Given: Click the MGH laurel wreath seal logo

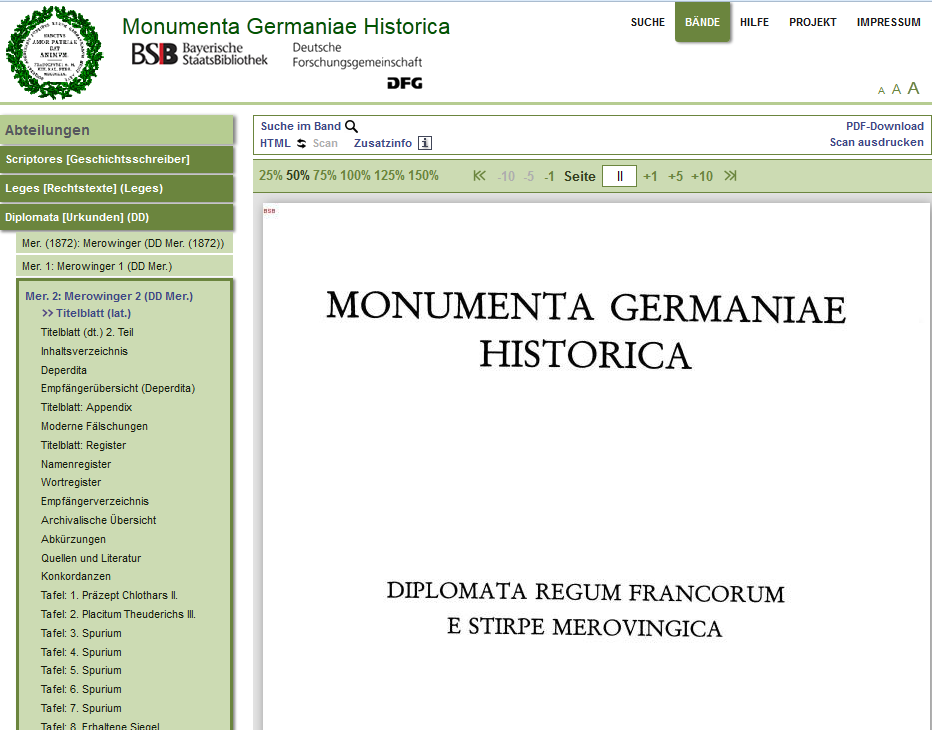Looking at the screenshot, I should tap(54, 52).
